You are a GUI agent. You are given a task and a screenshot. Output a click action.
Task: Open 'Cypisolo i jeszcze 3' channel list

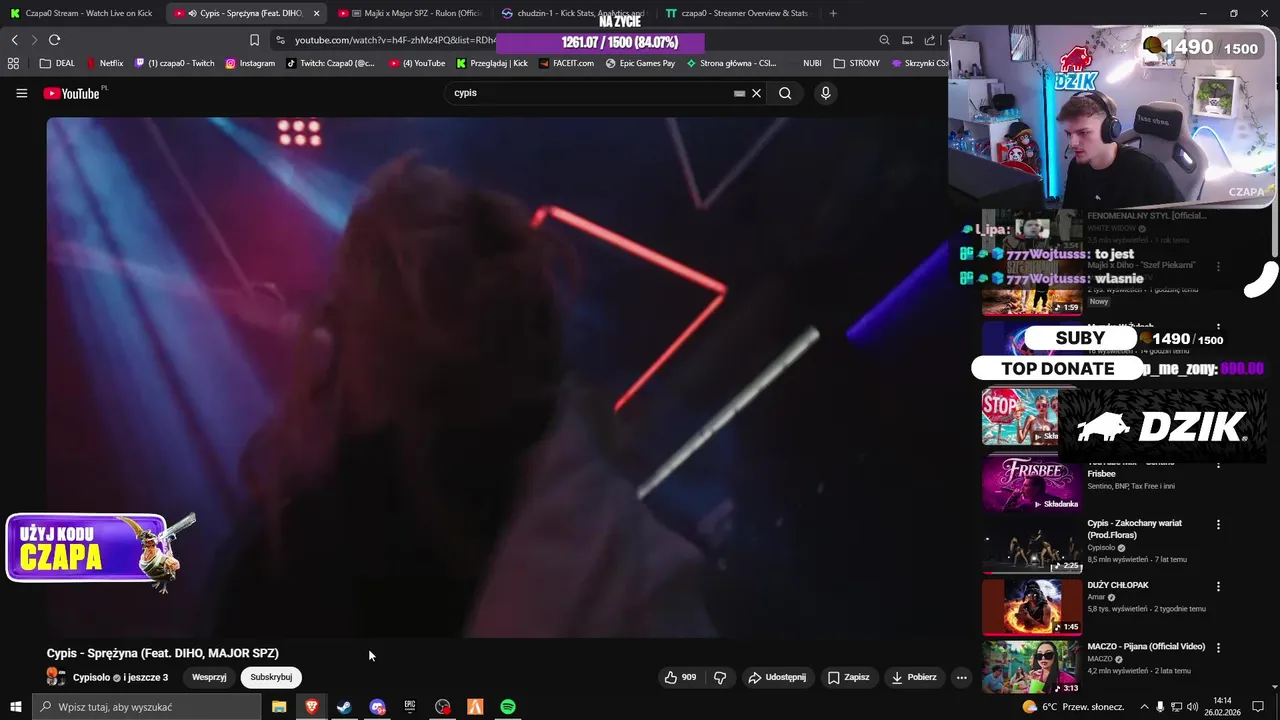[x=120, y=677]
